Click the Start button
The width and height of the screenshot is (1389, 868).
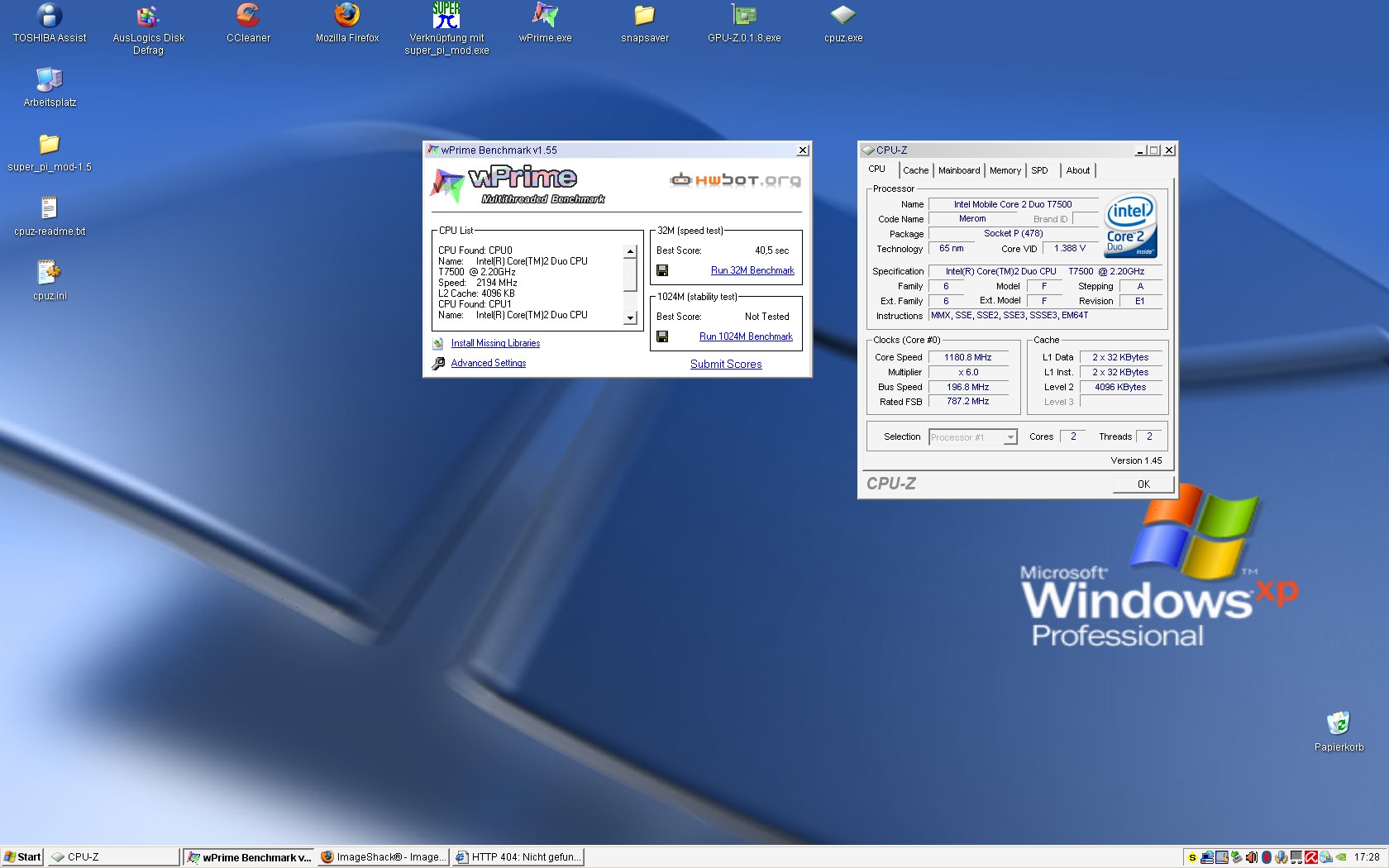22,857
